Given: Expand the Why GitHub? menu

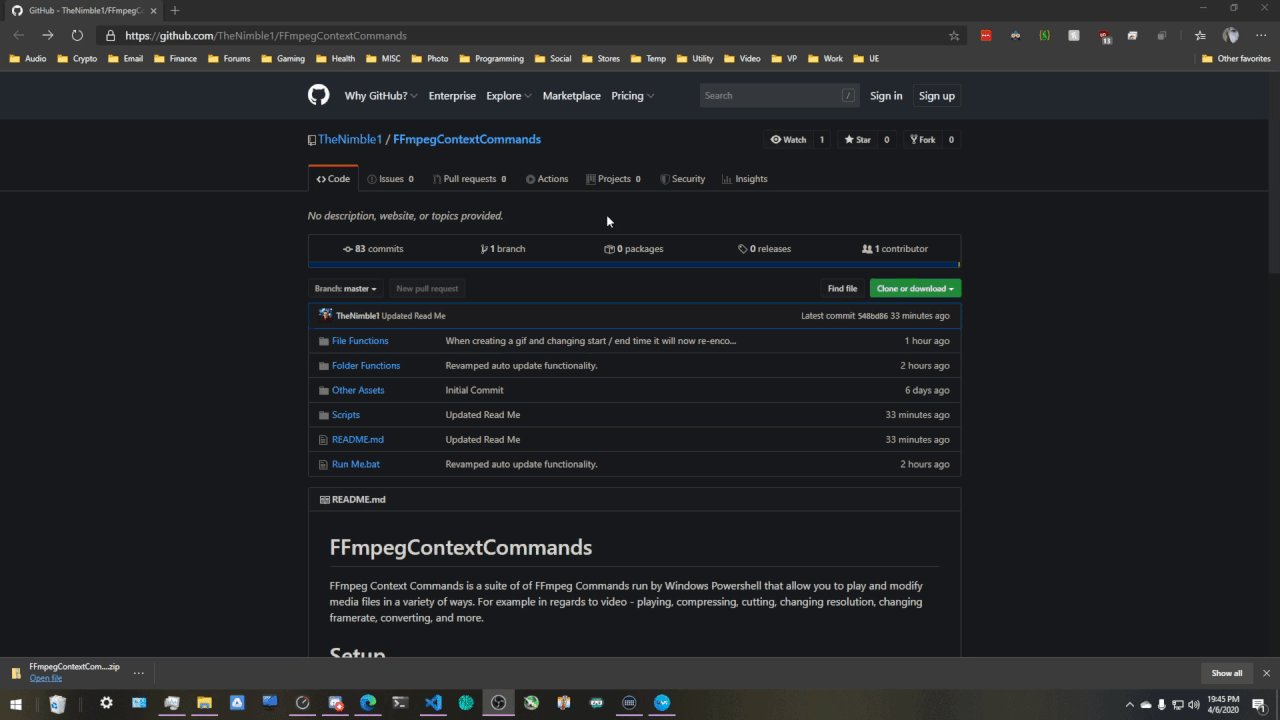Looking at the screenshot, I should 382,96.
